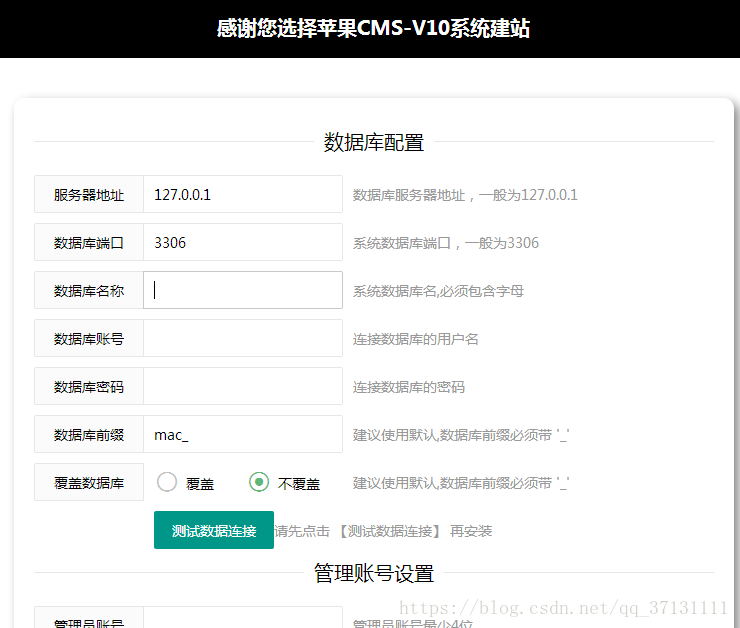Viewport: 740px width, 628px height.
Task: Click the 管理账号设置 section heading
Action: pos(373,573)
